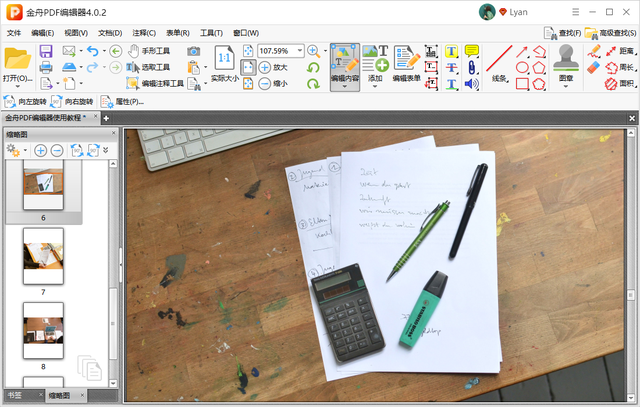Rotate view clockwise with the lower green arrow

[313, 84]
